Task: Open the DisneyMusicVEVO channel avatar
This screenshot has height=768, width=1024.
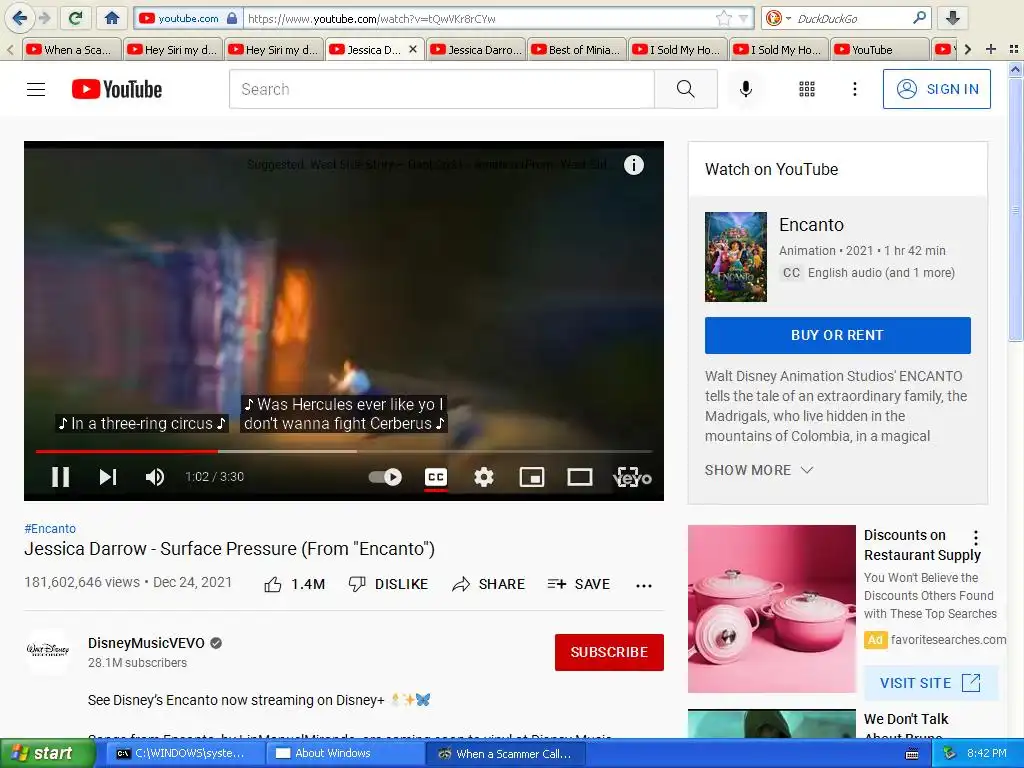Action: point(48,651)
